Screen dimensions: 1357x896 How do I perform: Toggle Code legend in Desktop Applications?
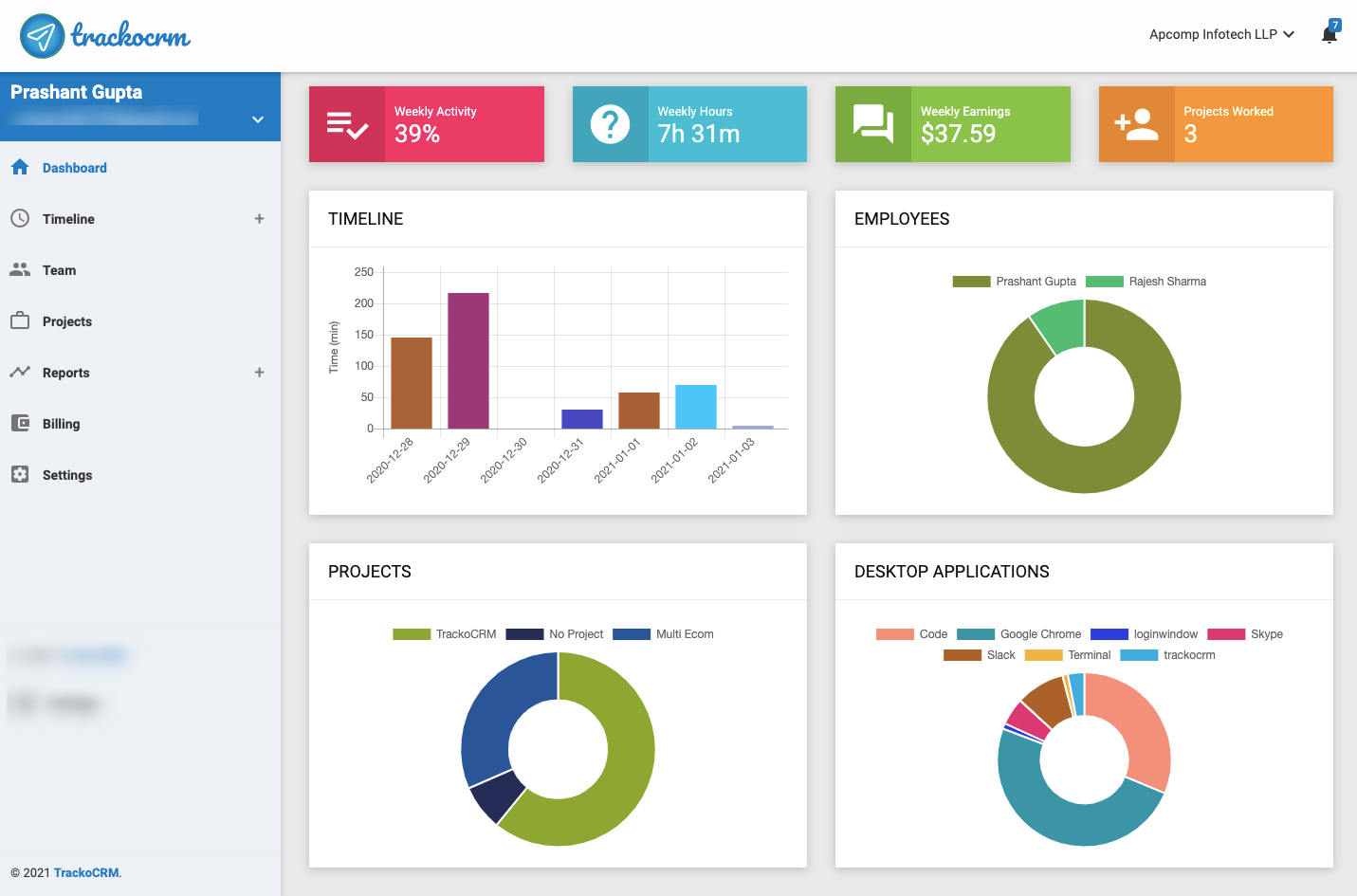(911, 634)
